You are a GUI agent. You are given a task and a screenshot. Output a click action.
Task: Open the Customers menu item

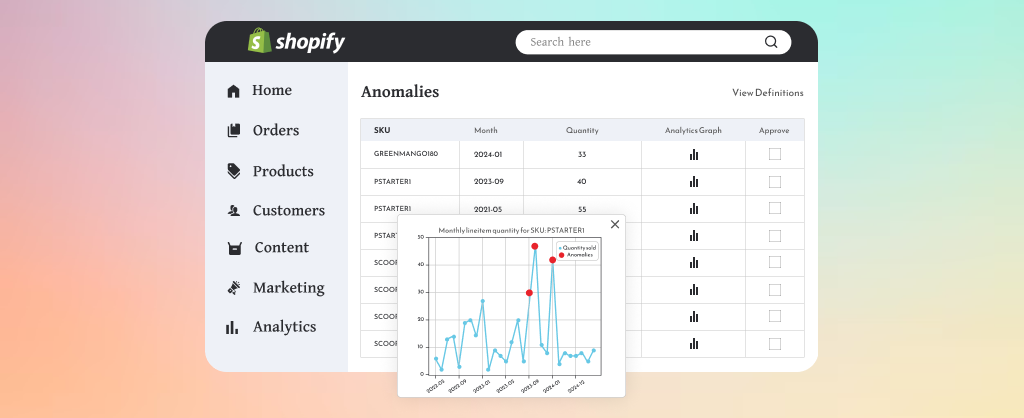tap(288, 210)
